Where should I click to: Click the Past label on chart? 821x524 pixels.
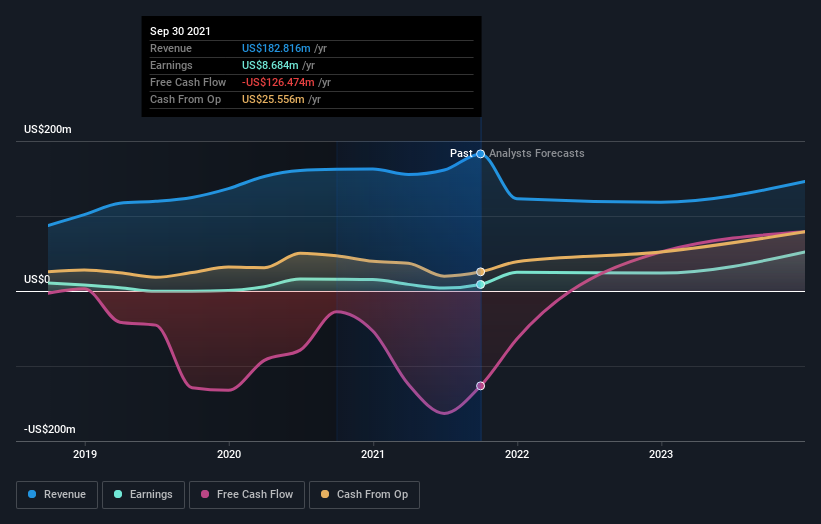coord(461,153)
